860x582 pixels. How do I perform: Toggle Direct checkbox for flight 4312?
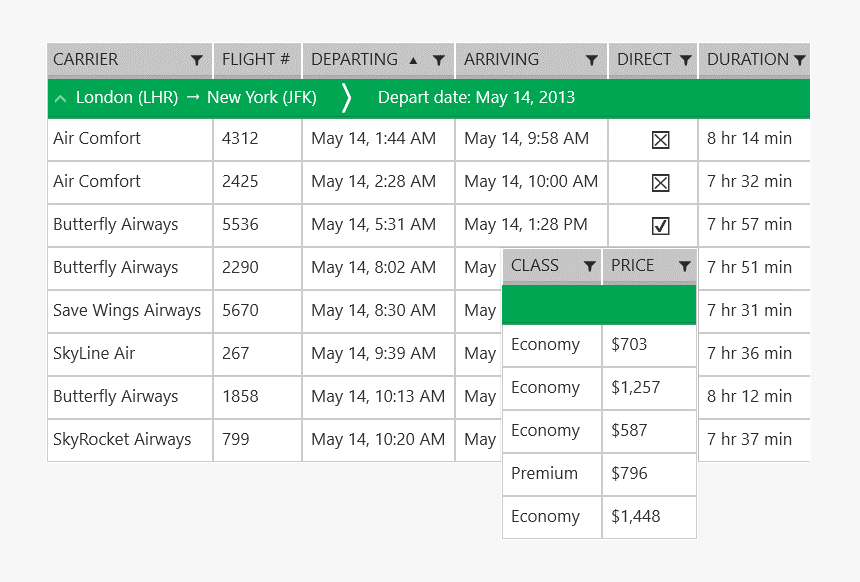(660, 140)
